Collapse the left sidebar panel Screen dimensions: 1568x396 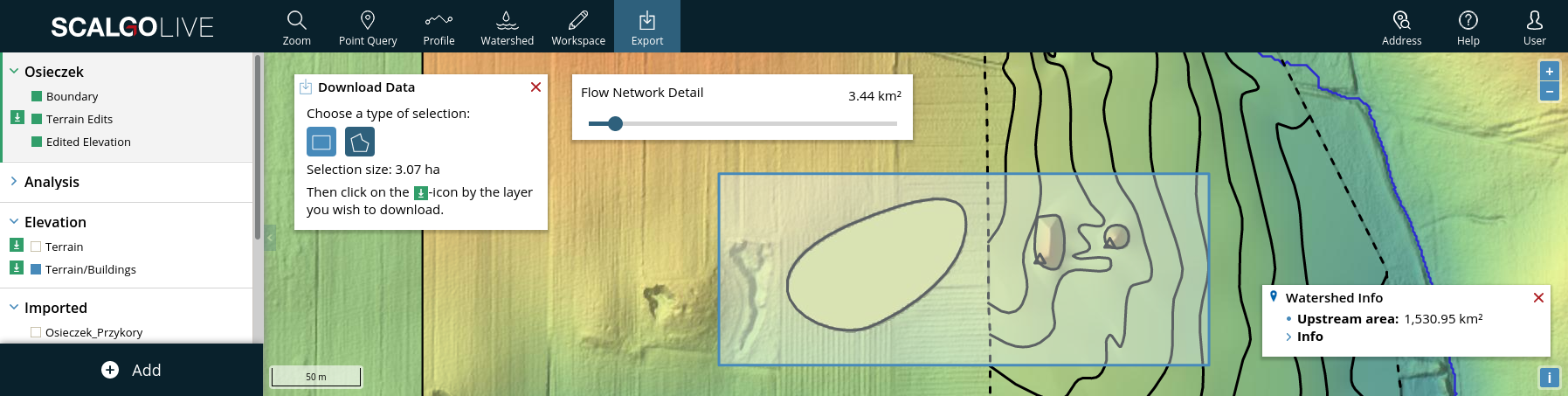[x=270, y=237]
